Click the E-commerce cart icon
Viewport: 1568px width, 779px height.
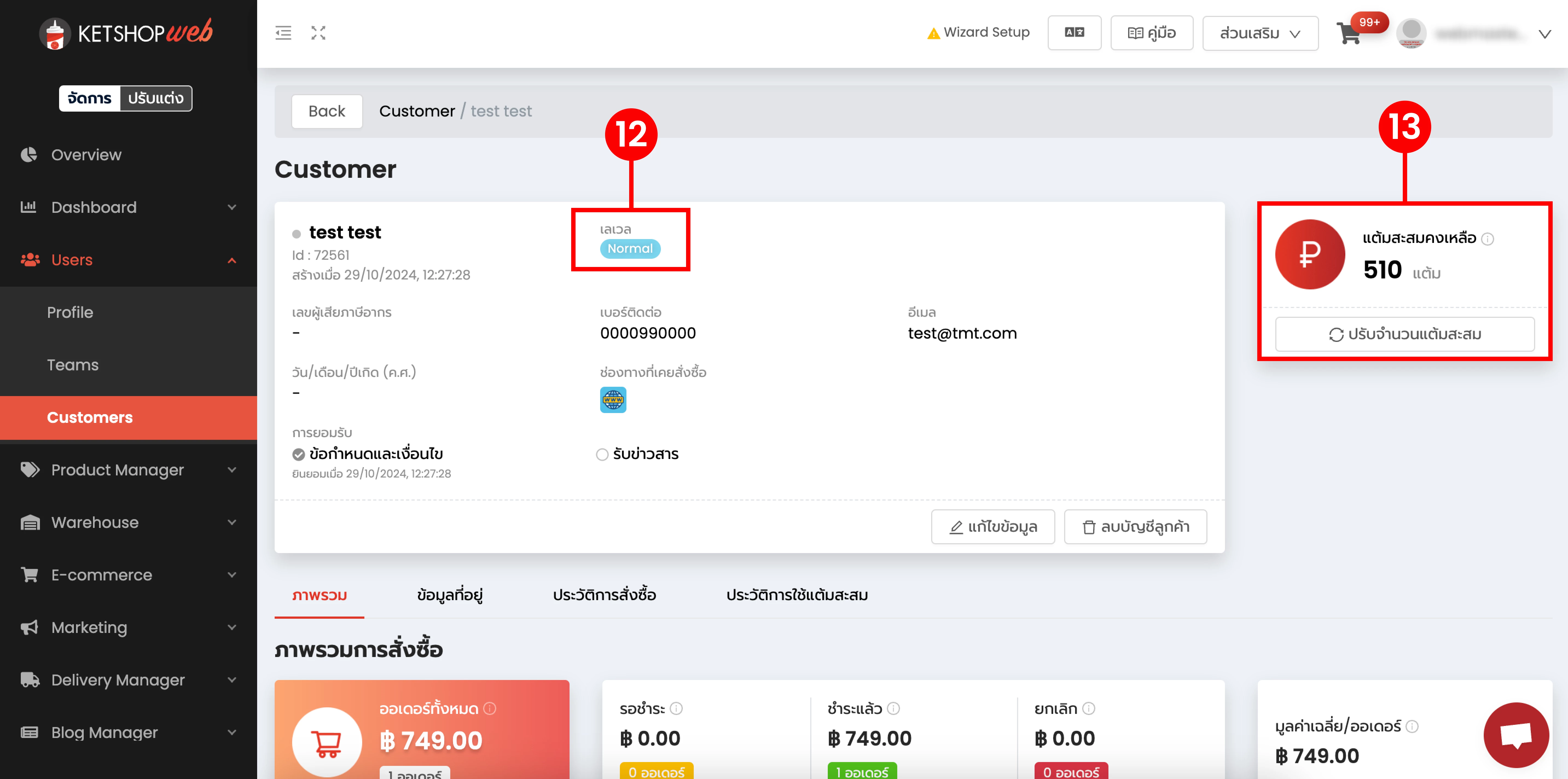29,574
